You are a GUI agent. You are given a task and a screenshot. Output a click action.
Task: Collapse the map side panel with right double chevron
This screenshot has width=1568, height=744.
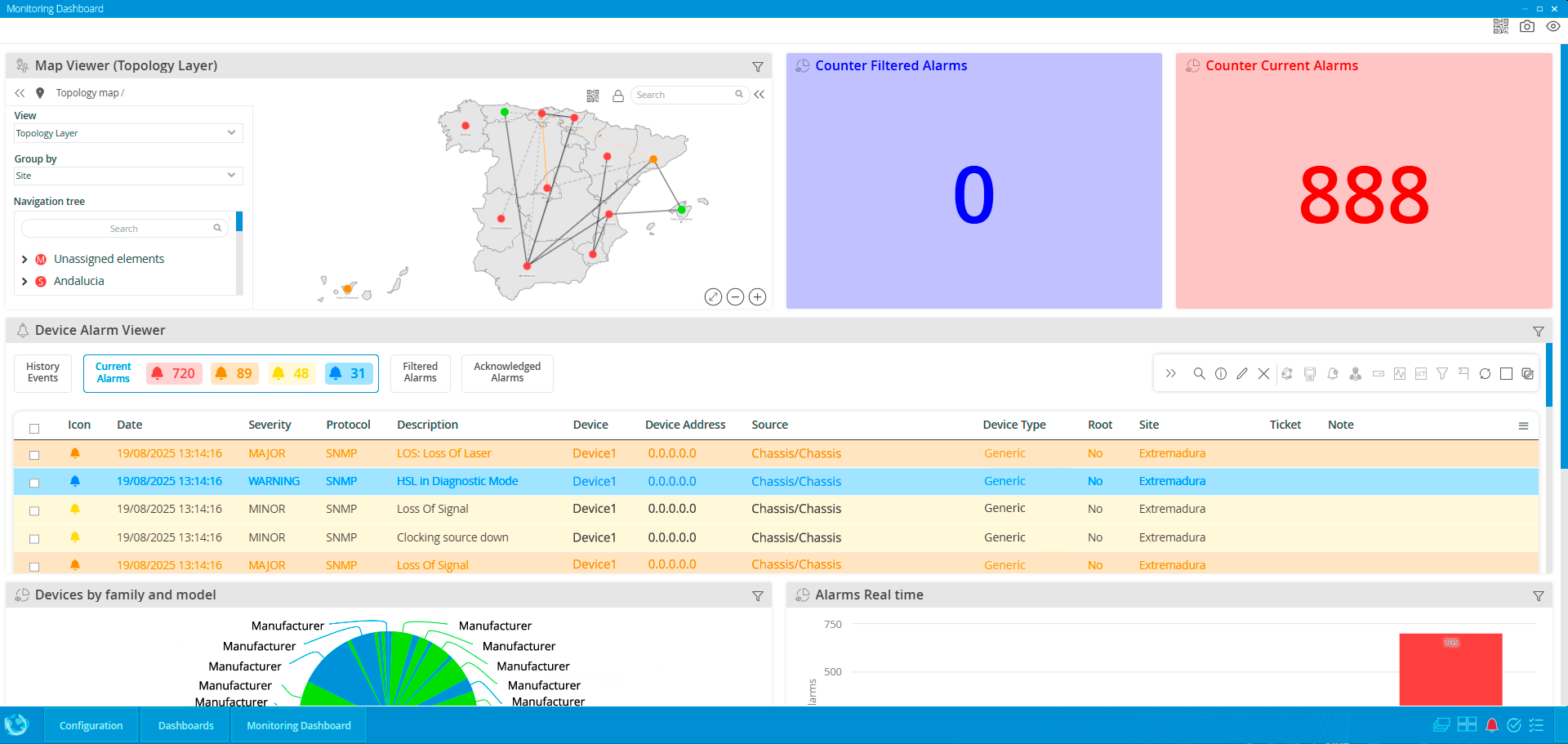pos(759,95)
